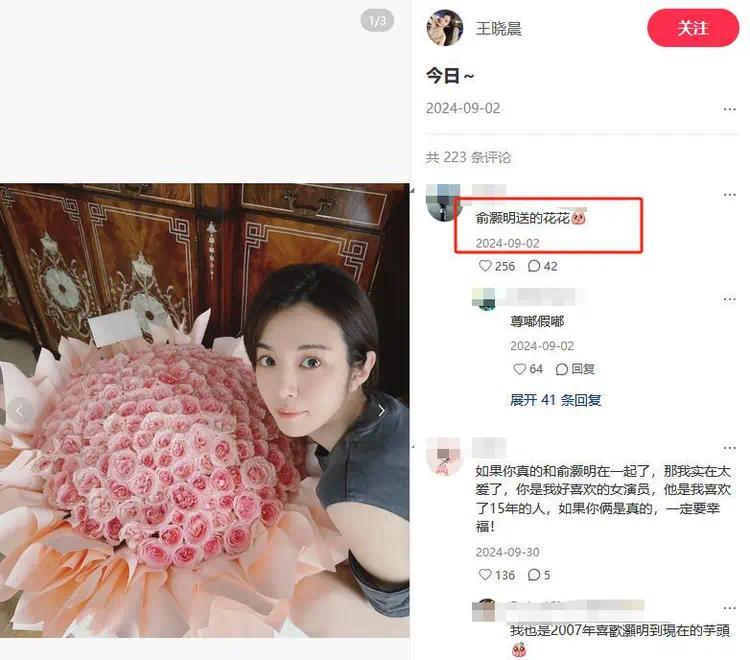Open the first commenter's blurred avatar
This screenshot has width=750, height=660.
pos(443,202)
